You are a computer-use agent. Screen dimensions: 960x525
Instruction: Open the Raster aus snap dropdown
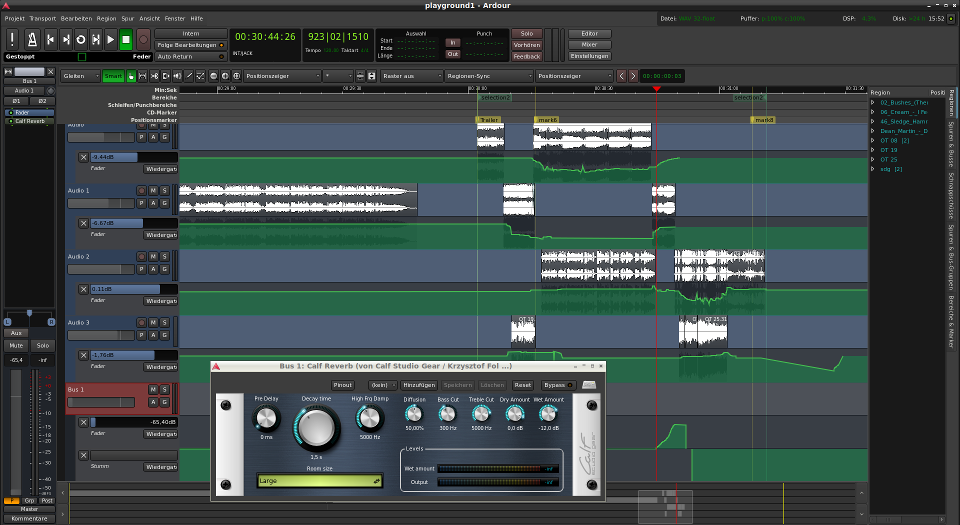click(411, 76)
